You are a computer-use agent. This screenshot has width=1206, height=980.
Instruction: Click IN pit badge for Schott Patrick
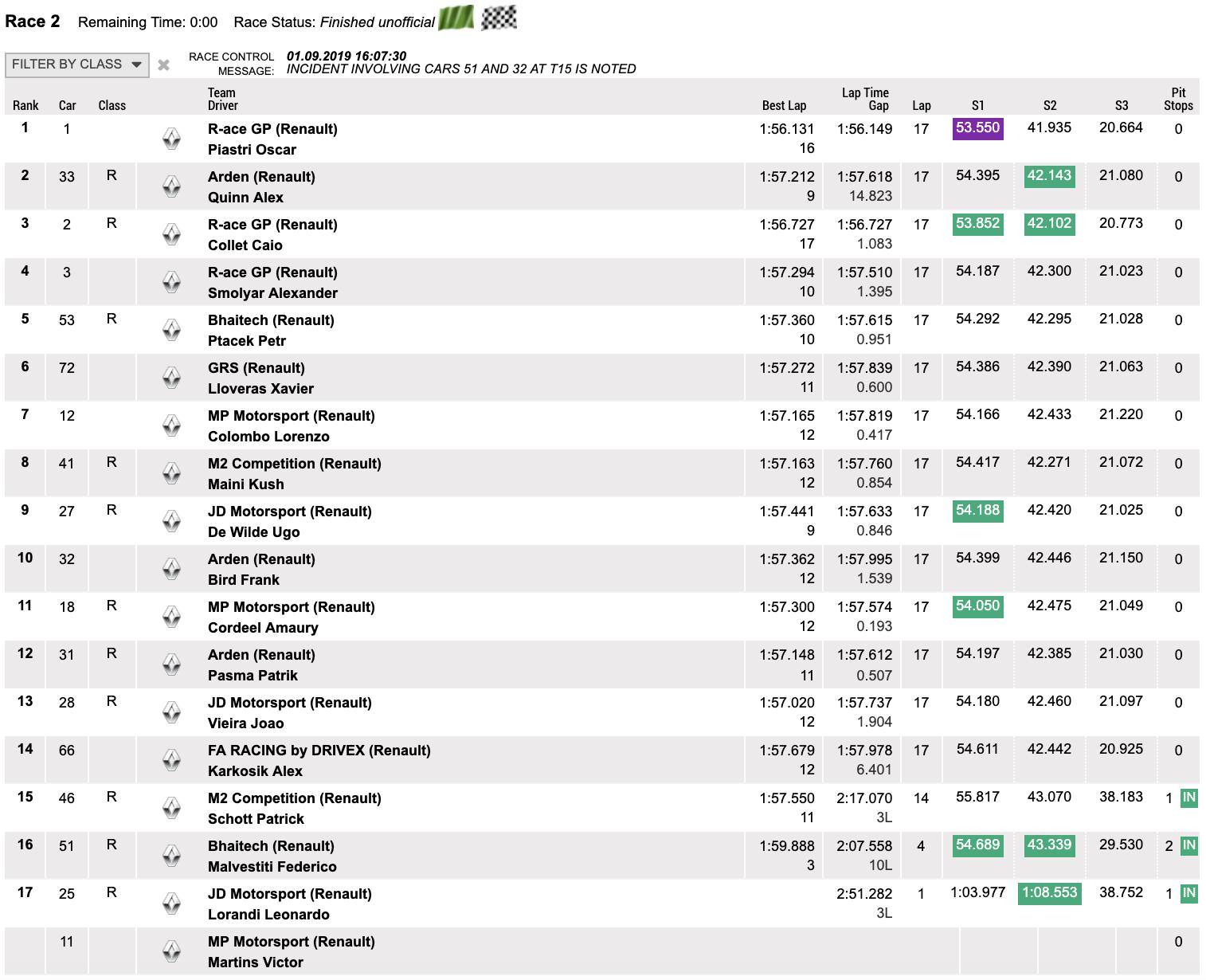coord(1188,798)
